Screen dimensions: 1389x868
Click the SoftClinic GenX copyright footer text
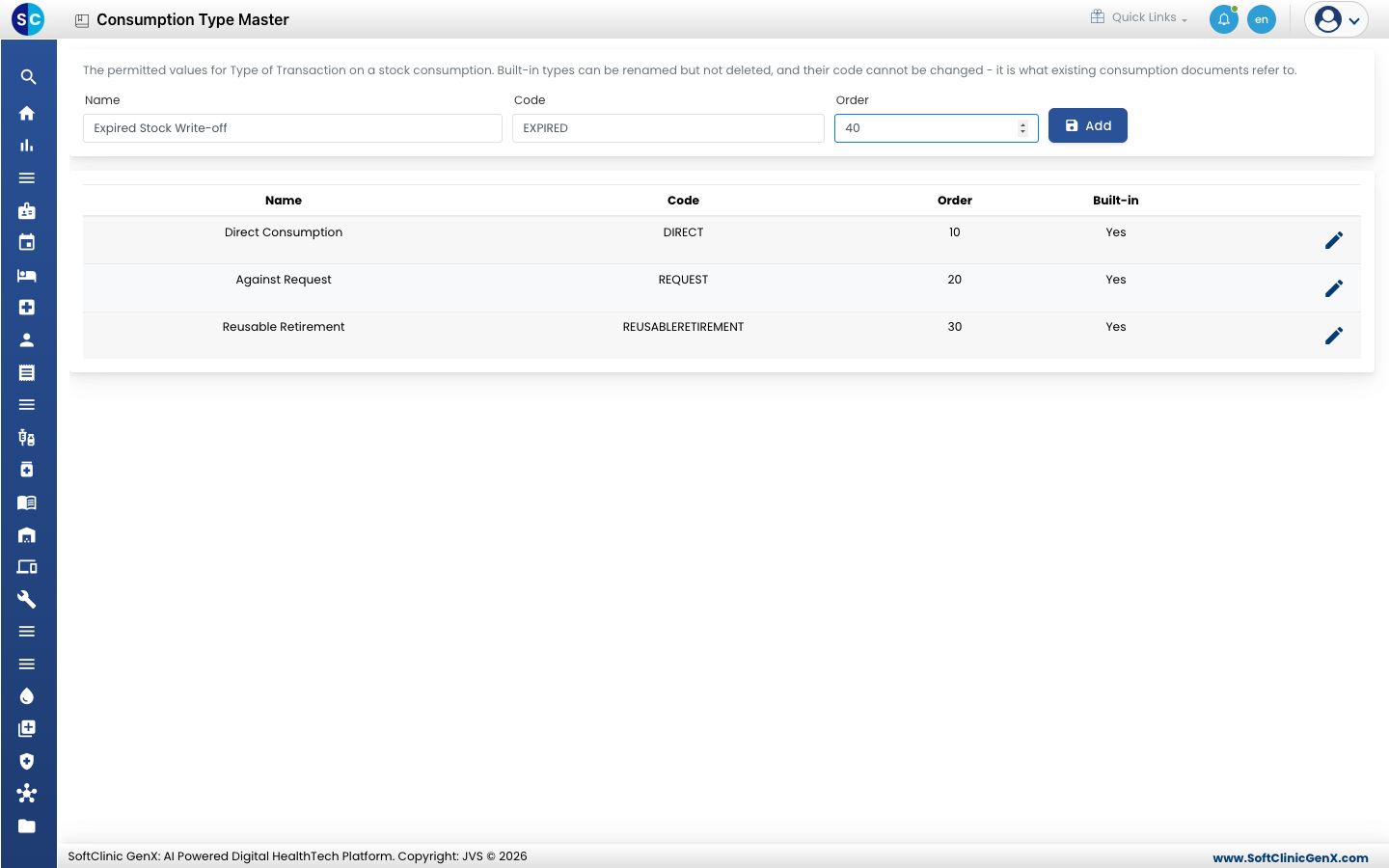297,856
